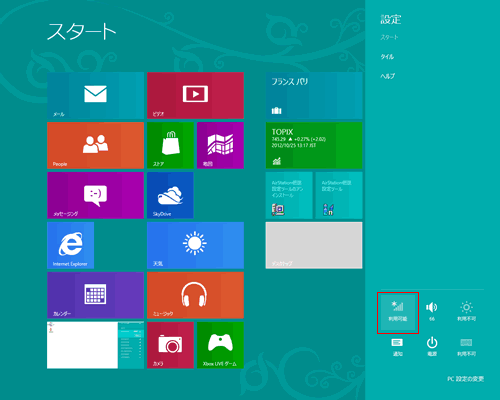Open the Music tile with headphones

[195, 295]
